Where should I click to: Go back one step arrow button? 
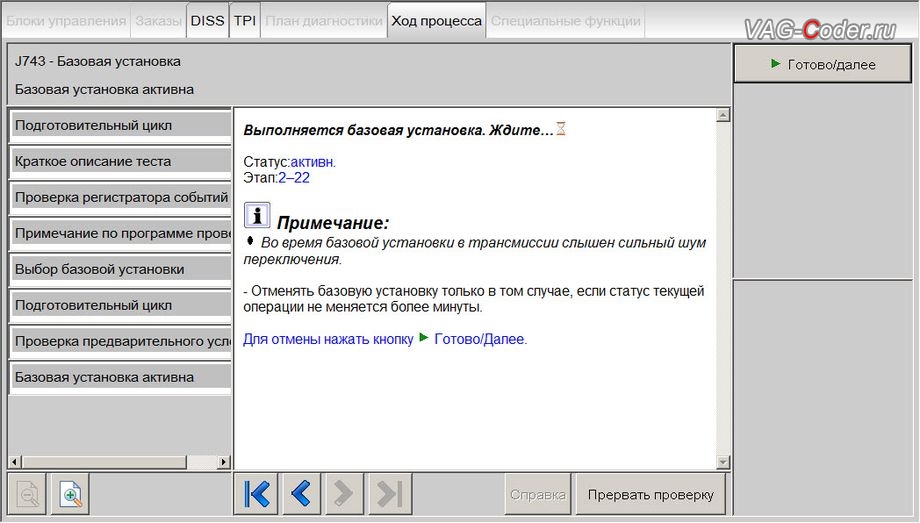[x=301, y=494]
